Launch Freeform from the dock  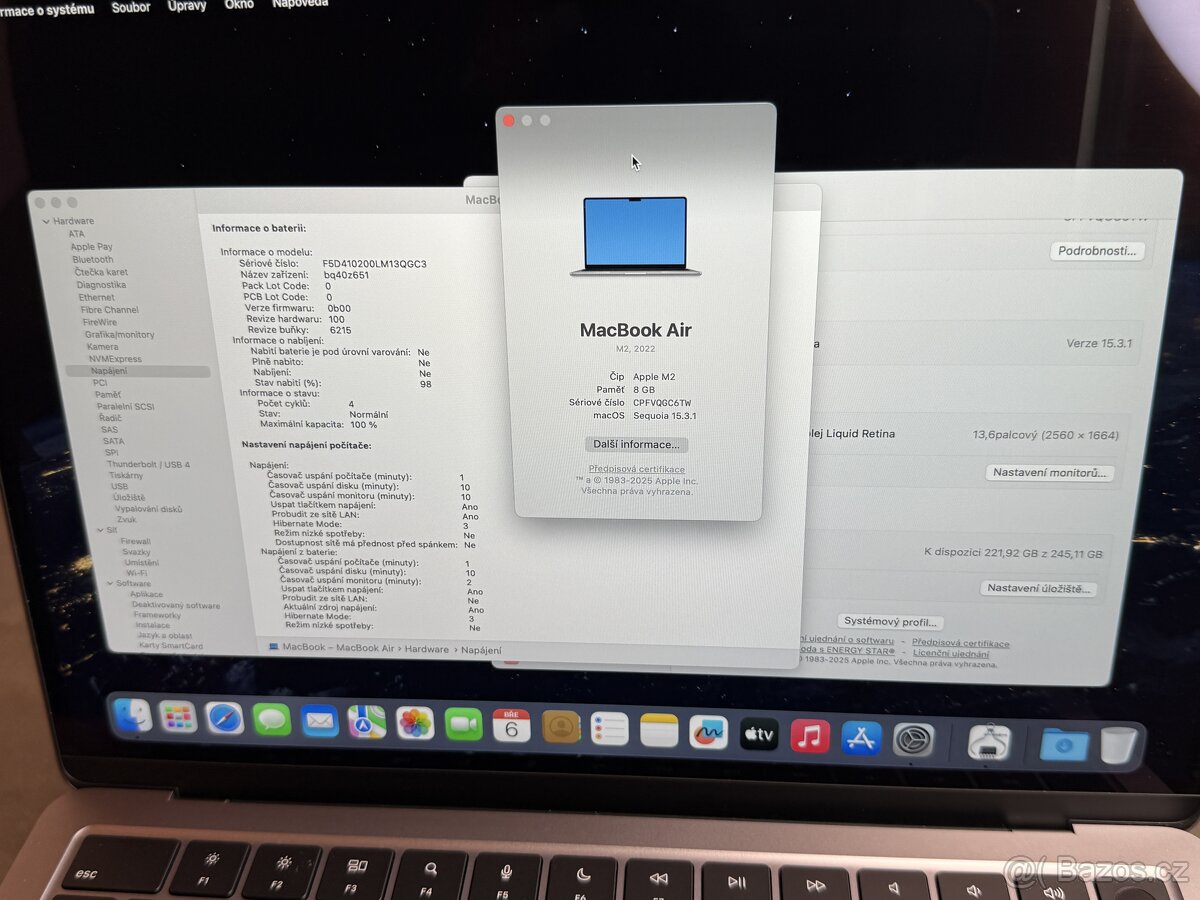pyautogui.click(x=709, y=732)
